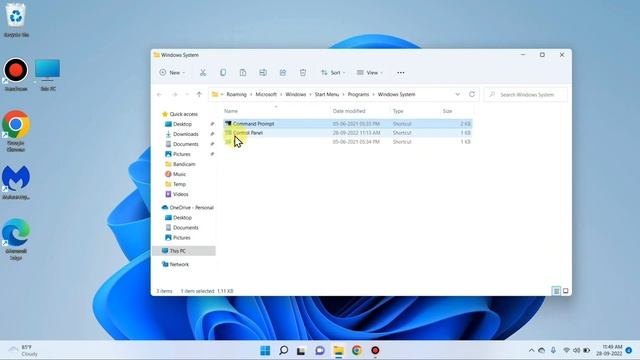The width and height of the screenshot is (640, 360).
Task: Select This PC in navigation pane
Action: click(x=184, y=251)
